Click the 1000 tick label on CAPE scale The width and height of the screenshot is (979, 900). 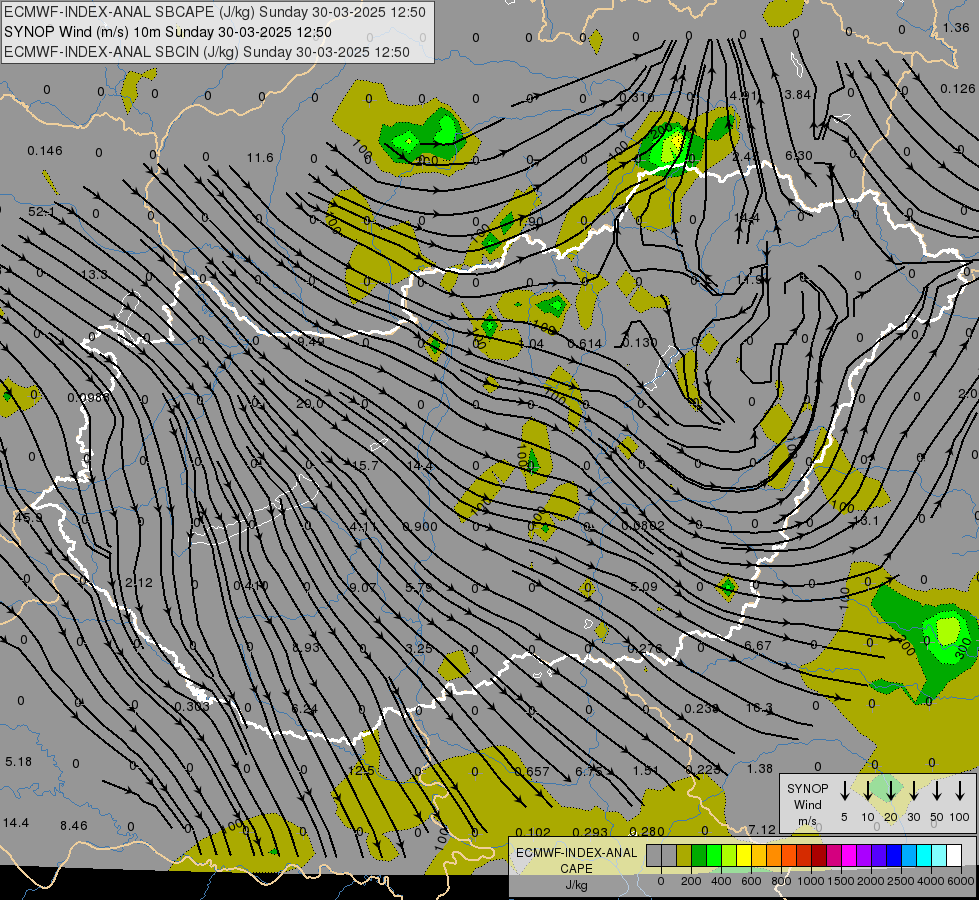tap(810, 881)
